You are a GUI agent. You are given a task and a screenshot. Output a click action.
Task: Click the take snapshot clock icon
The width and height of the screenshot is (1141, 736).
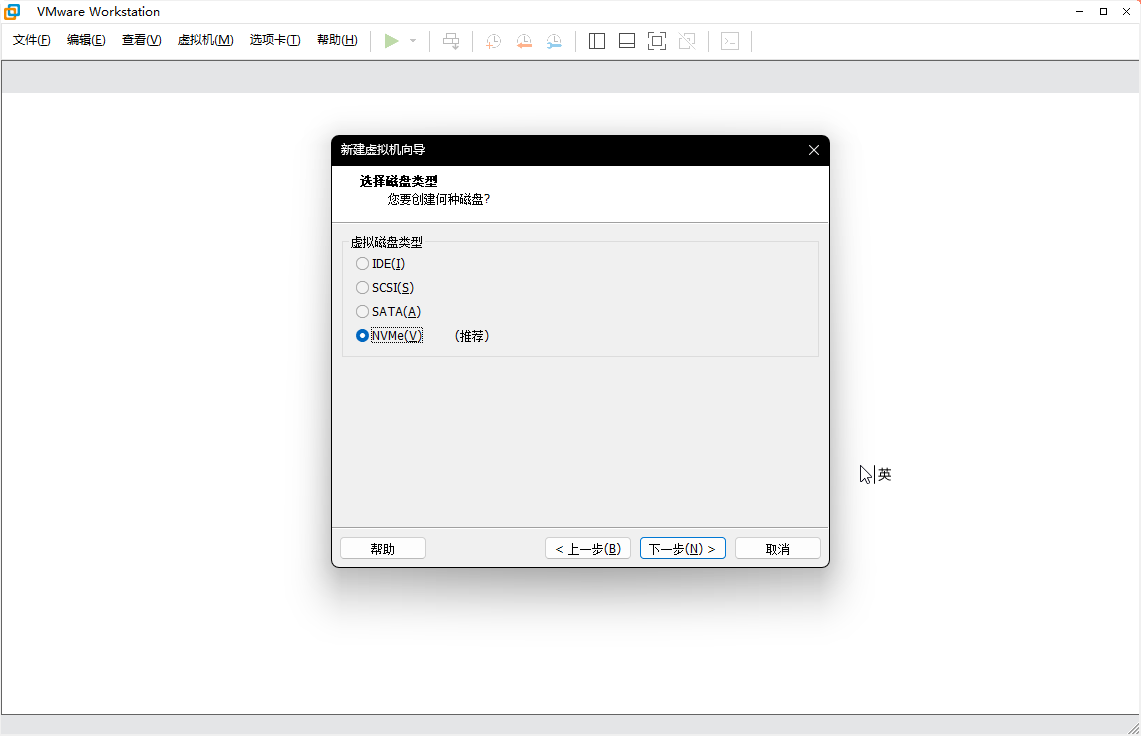coord(493,41)
